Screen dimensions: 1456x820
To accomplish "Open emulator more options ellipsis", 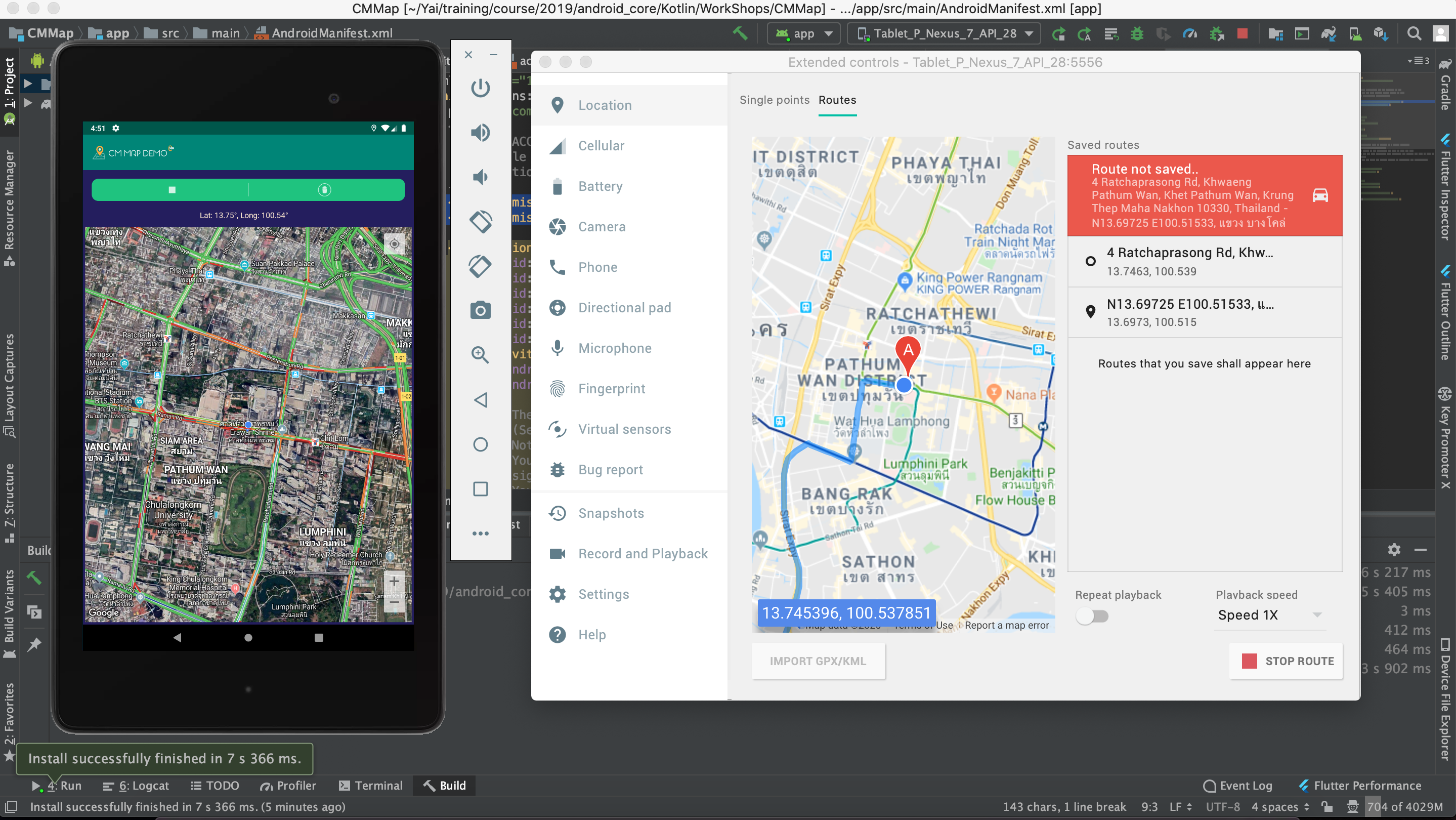I will click(480, 534).
